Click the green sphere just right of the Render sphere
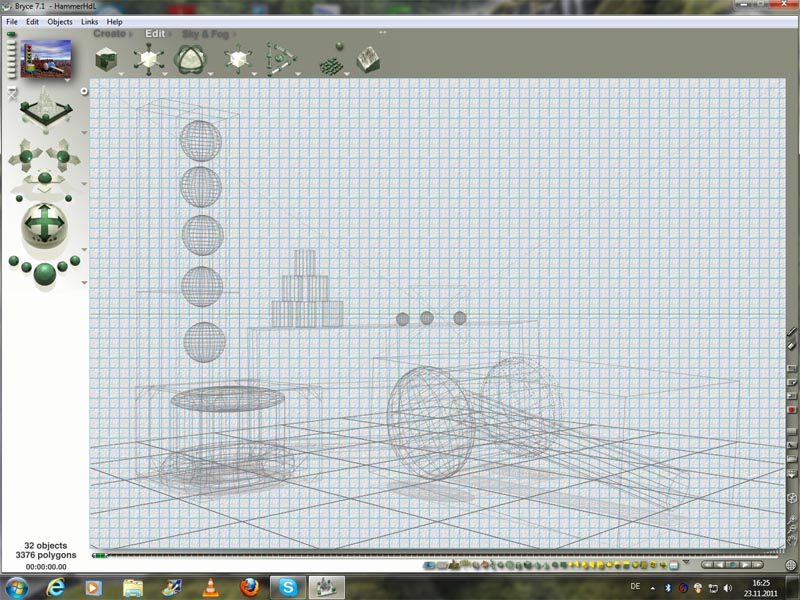800x600 pixels. pos(62,266)
